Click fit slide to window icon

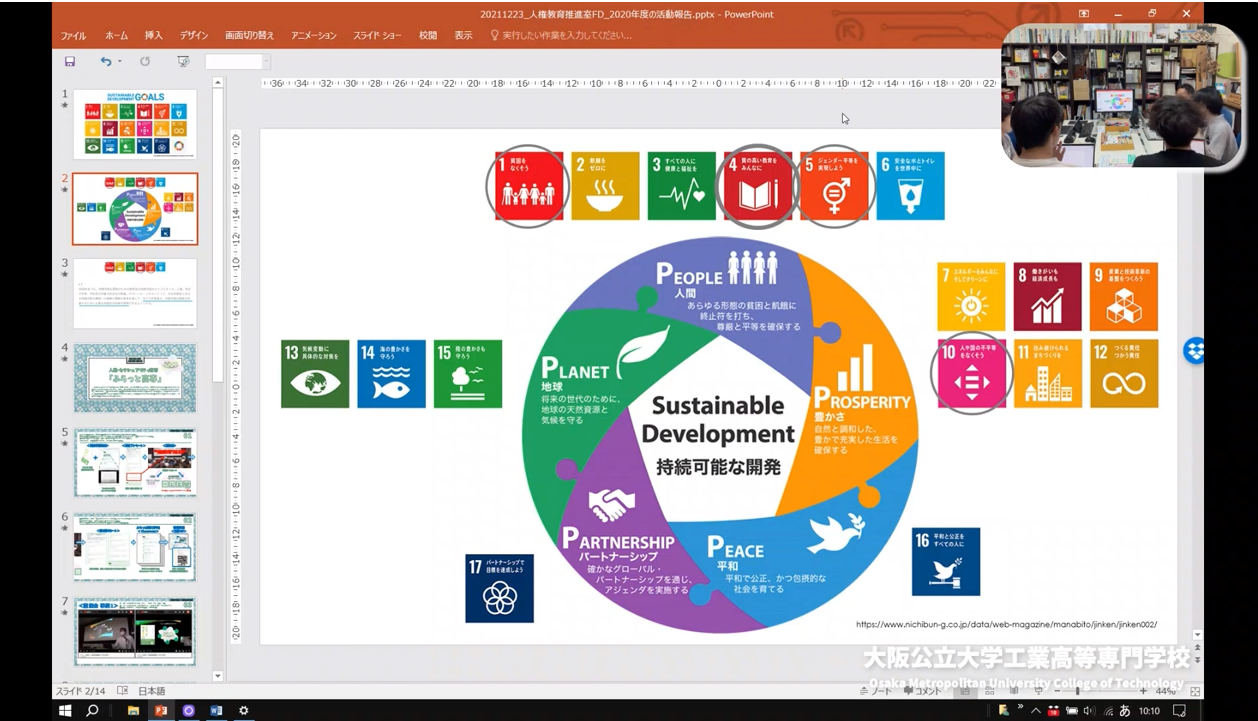tap(1195, 691)
